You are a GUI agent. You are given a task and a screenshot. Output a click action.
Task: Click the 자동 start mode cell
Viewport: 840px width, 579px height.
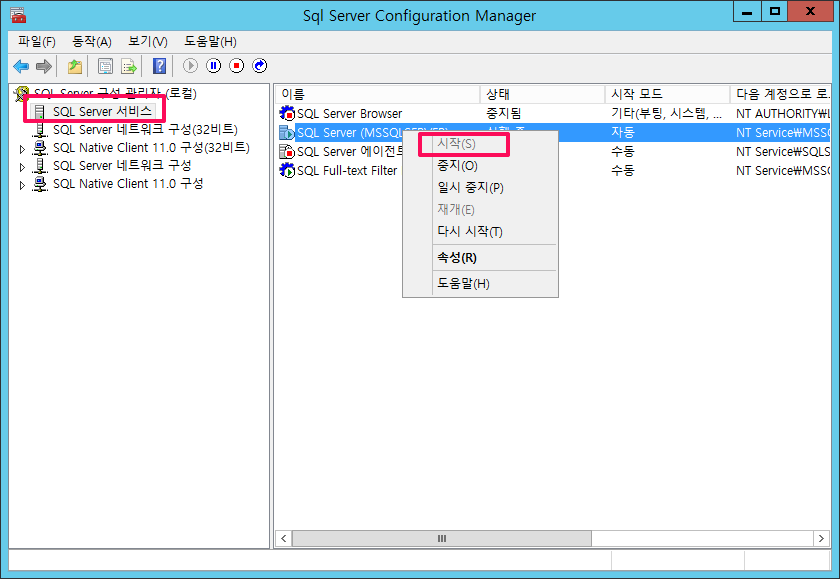point(622,132)
